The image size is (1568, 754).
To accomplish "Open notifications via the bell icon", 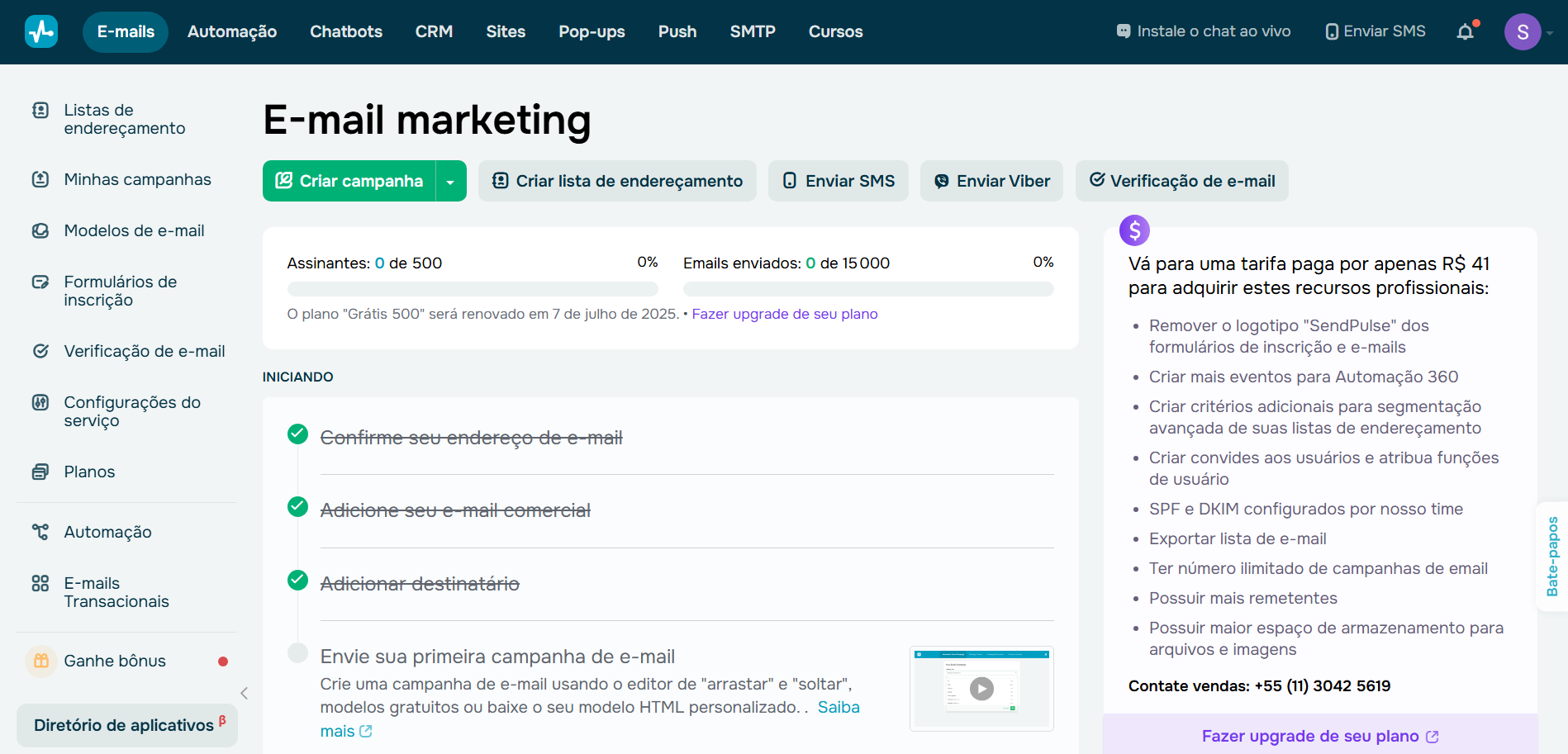I will click(1466, 31).
